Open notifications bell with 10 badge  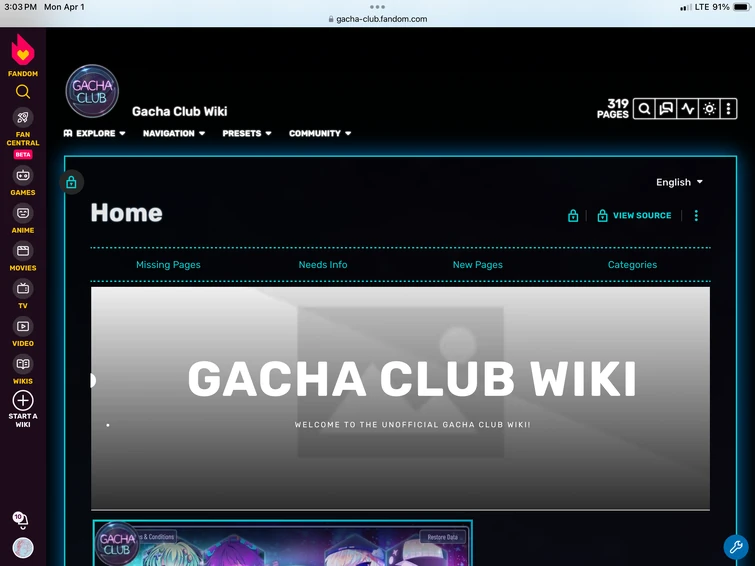(20, 520)
